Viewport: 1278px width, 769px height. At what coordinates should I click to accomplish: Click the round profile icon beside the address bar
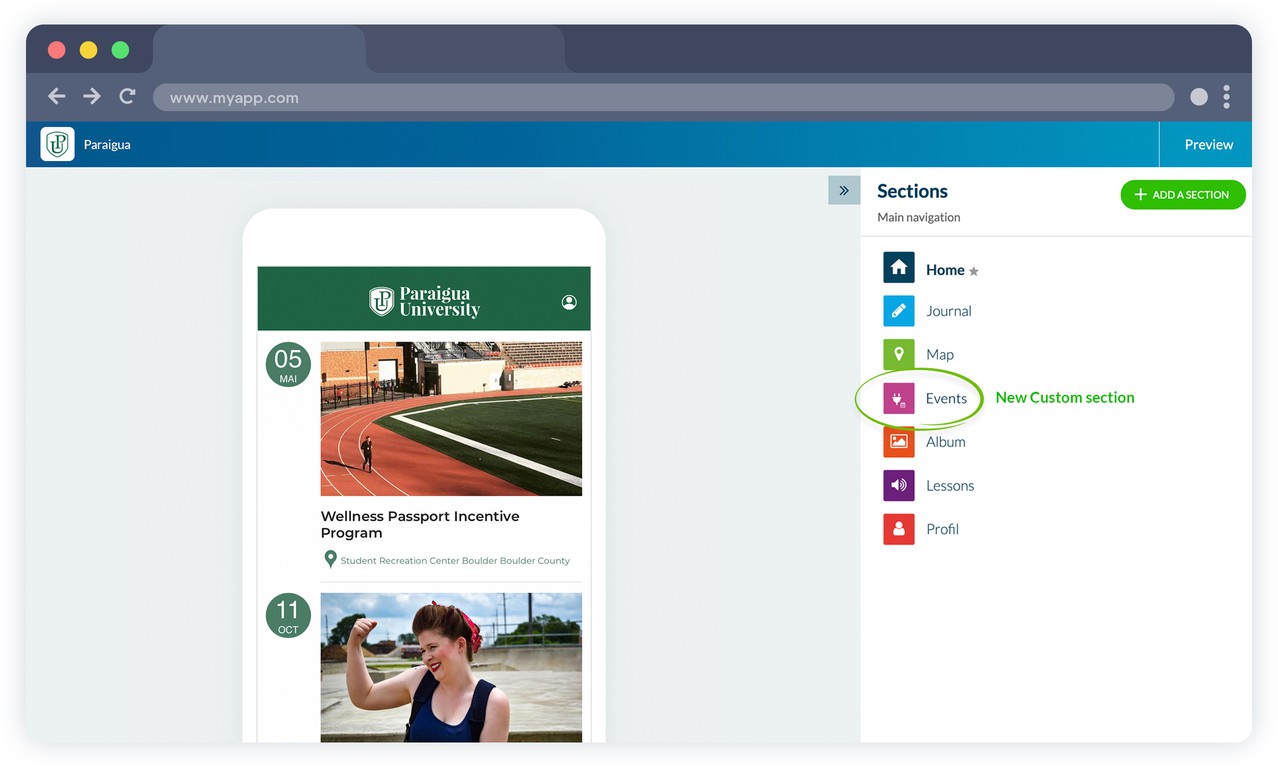click(x=1199, y=97)
